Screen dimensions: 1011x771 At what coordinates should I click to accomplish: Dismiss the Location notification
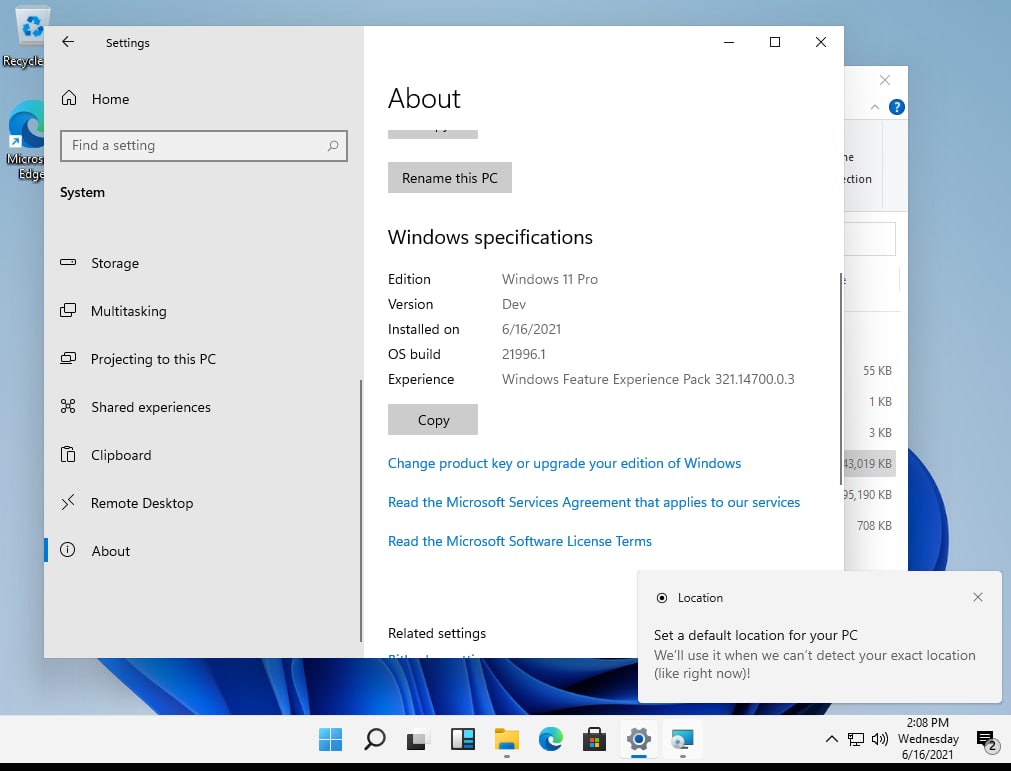click(x=977, y=598)
